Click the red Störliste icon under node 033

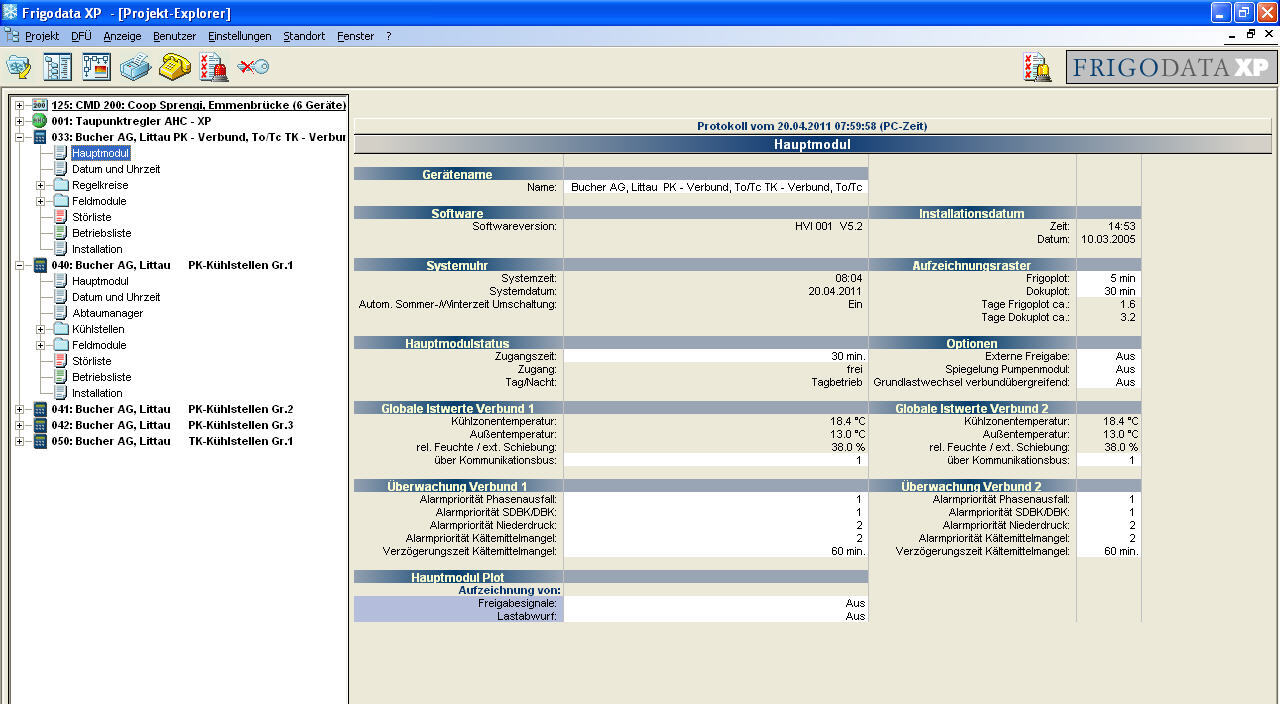(x=60, y=217)
